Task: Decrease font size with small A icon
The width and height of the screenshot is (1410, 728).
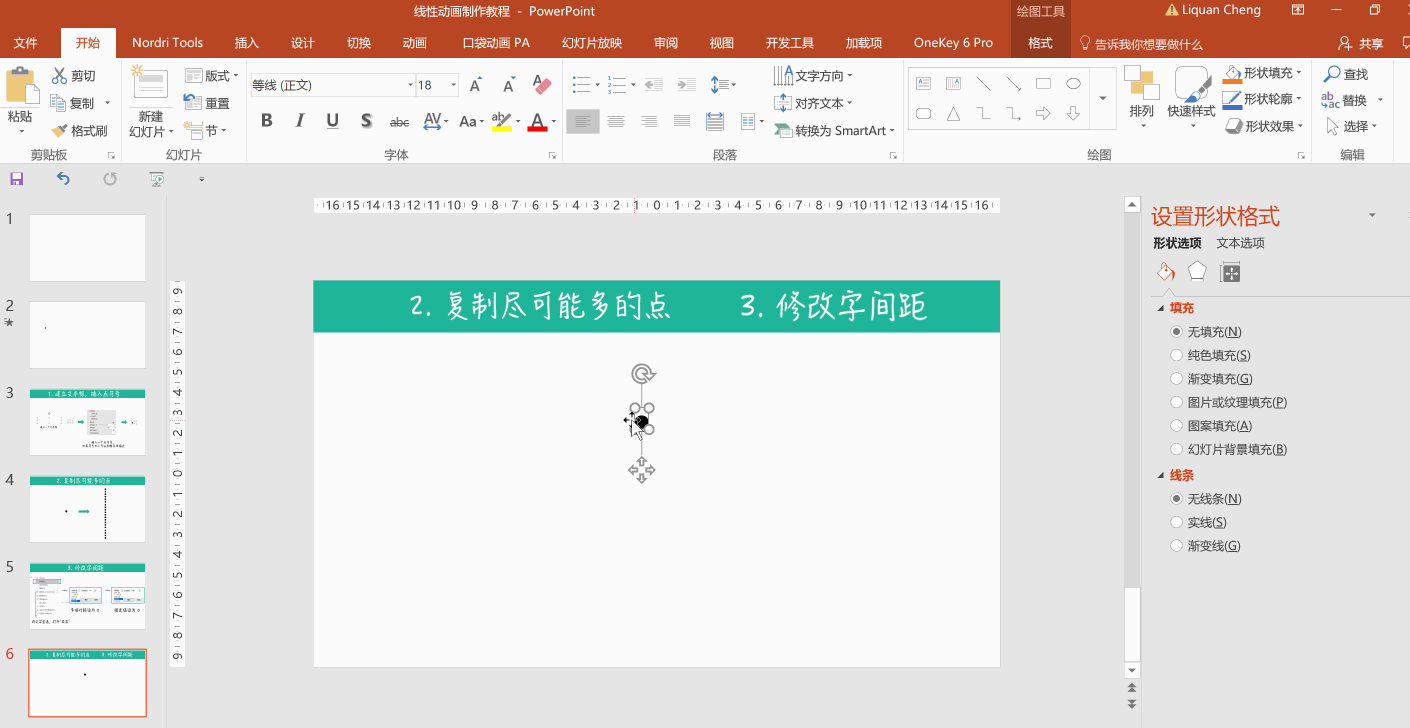Action: pyautogui.click(x=509, y=85)
